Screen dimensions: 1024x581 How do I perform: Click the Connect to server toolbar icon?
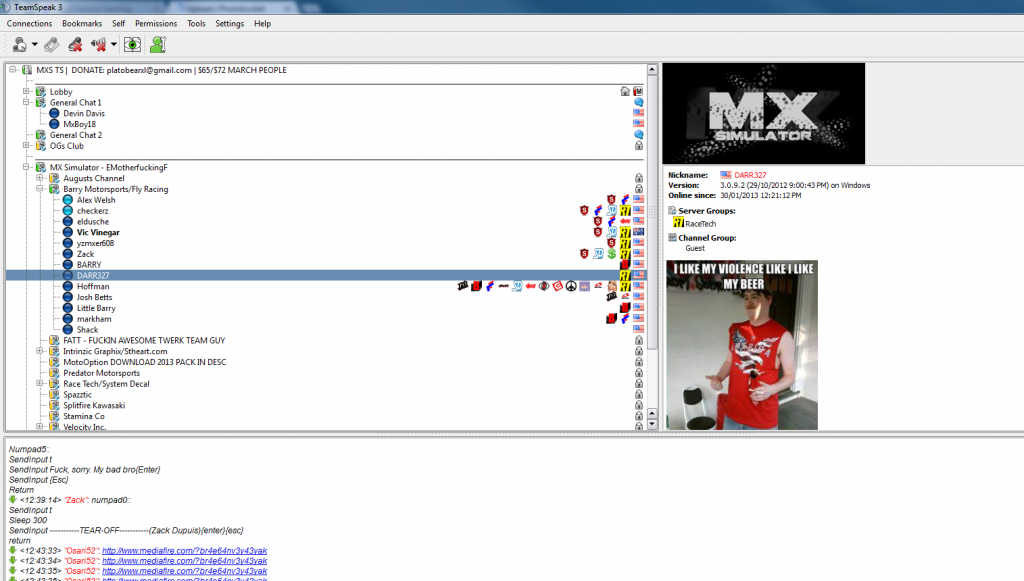tap(20, 44)
